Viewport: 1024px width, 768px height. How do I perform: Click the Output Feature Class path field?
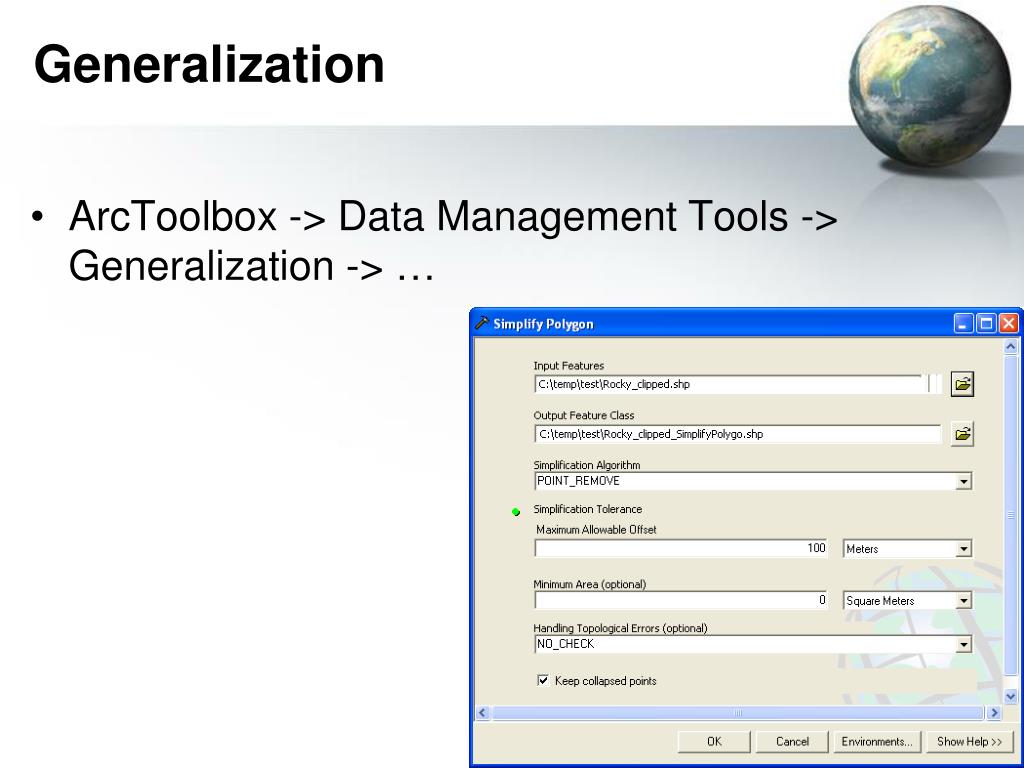[x=738, y=434]
